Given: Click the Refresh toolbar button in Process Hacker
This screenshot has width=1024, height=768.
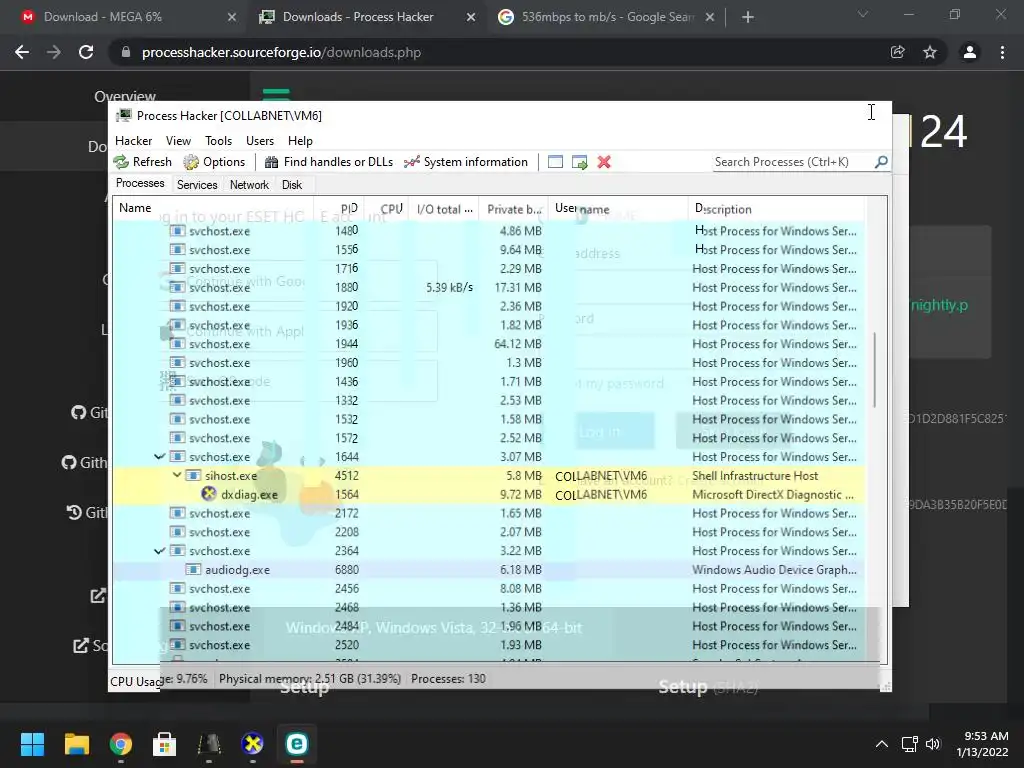Looking at the screenshot, I should tap(143, 162).
